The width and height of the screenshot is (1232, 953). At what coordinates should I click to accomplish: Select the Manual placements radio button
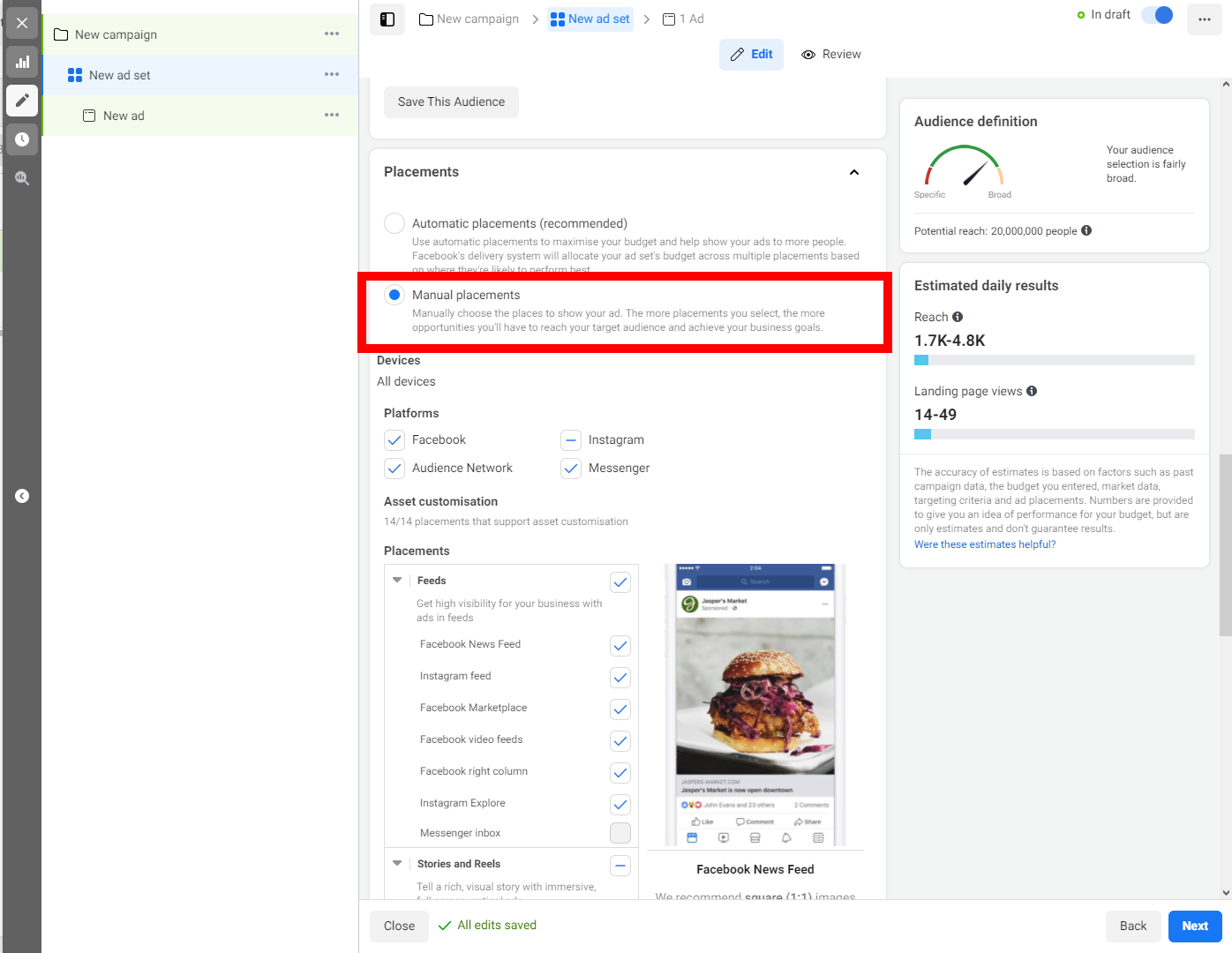[x=394, y=295]
